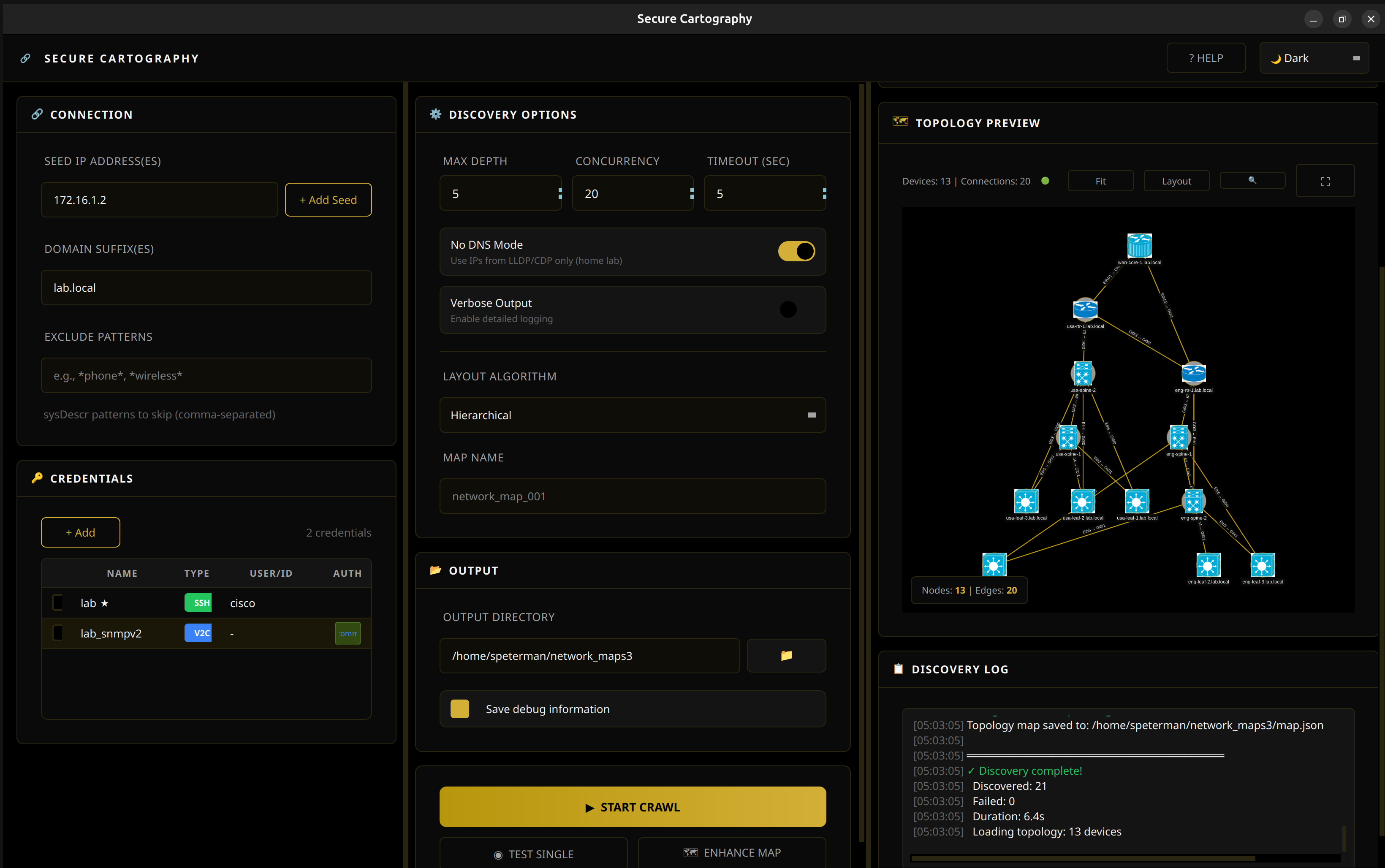Click the Discovery Log clipboard icon

click(x=898, y=669)
